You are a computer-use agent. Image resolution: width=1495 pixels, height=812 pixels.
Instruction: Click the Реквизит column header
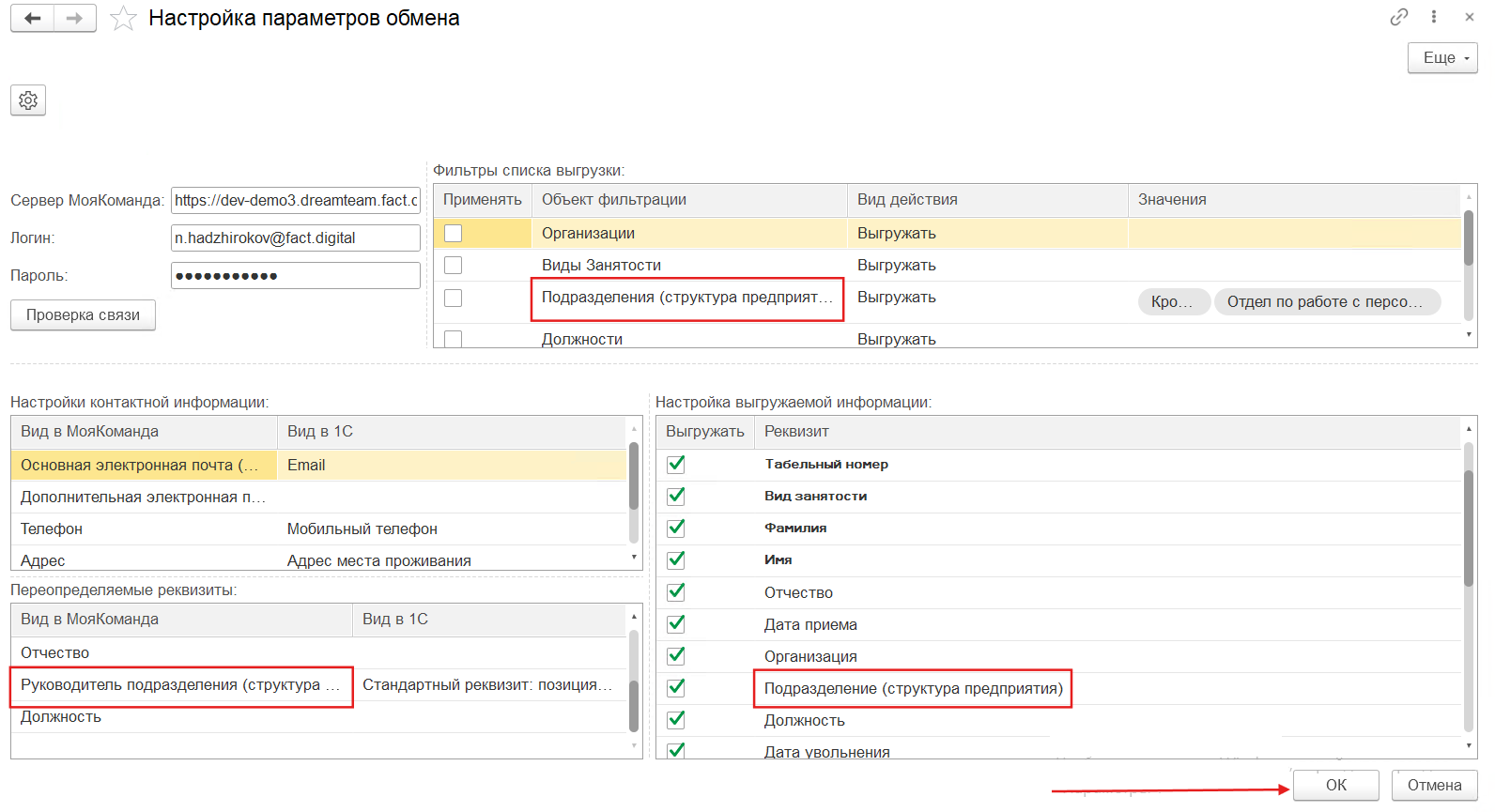coord(1107,432)
